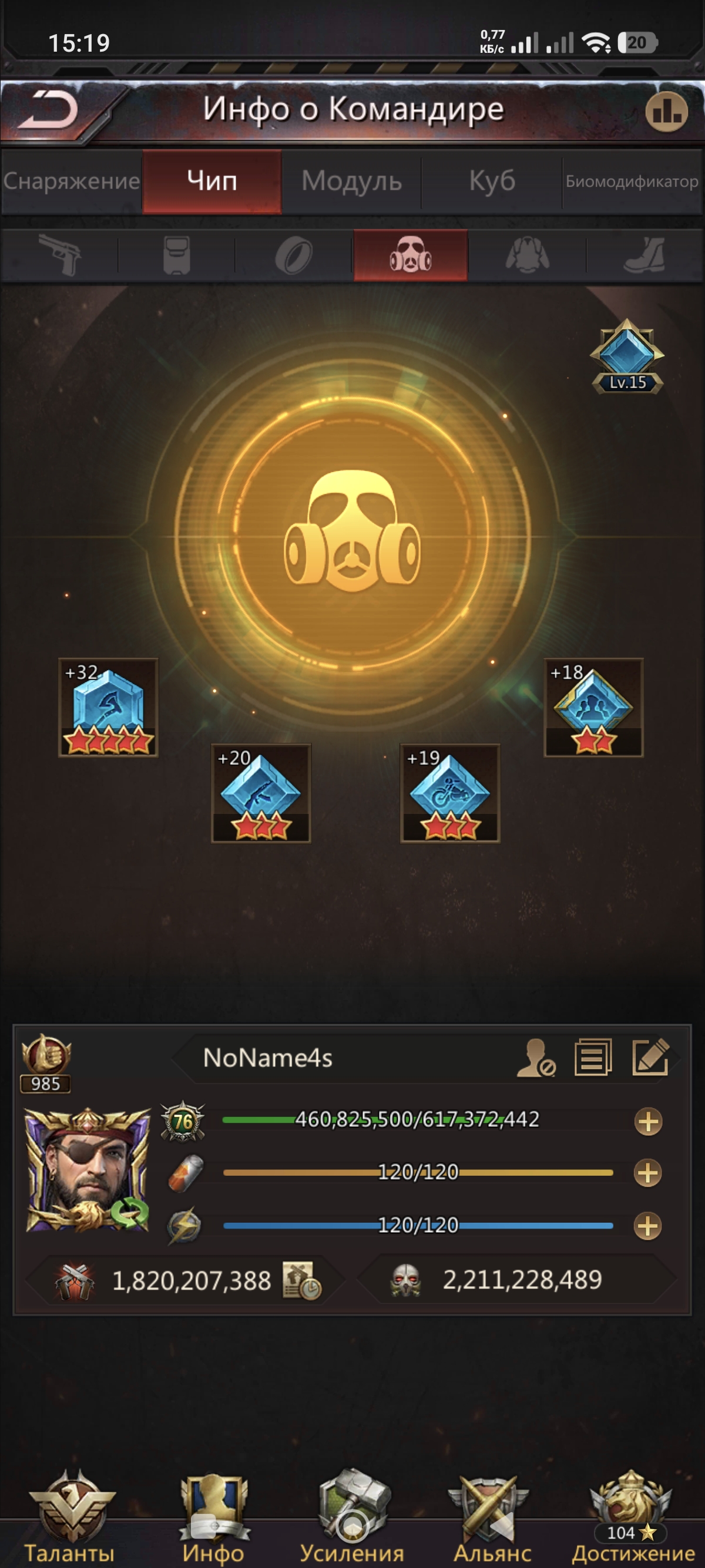Image resolution: width=705 pixels, height=1568 pixels.
Task: Open Таланты in bottom navigation
Action: [x=70, y=1517]
